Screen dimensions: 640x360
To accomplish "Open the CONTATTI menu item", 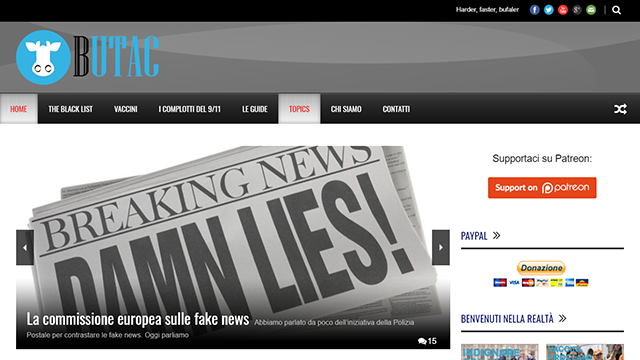I will click(396, 109).
